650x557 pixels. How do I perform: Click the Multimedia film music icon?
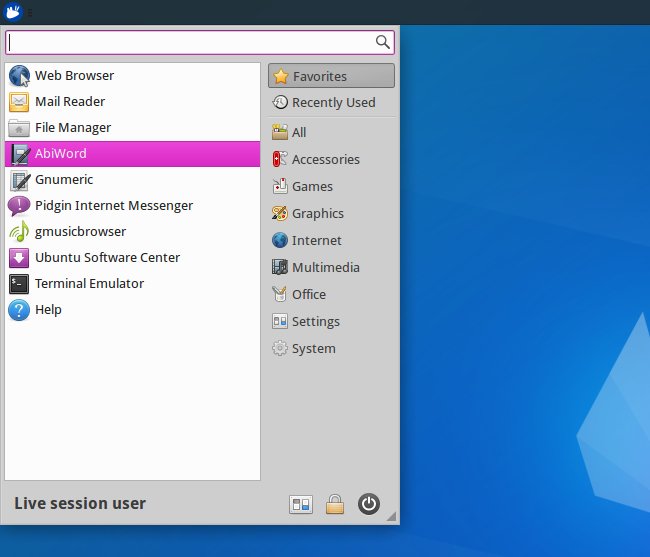point(280,267)
